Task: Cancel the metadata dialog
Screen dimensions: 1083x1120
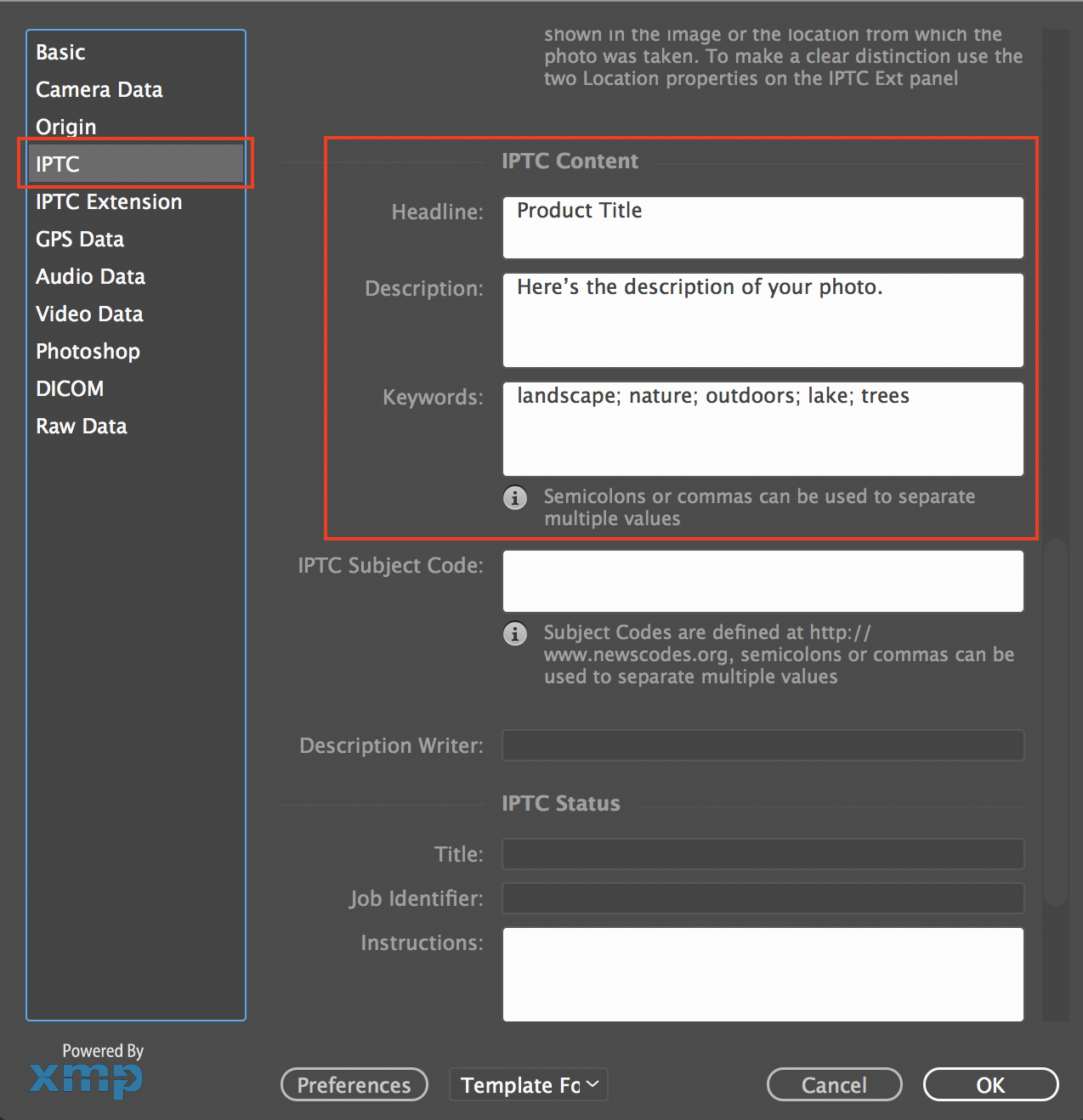Action: click(x=834, y=1084)
